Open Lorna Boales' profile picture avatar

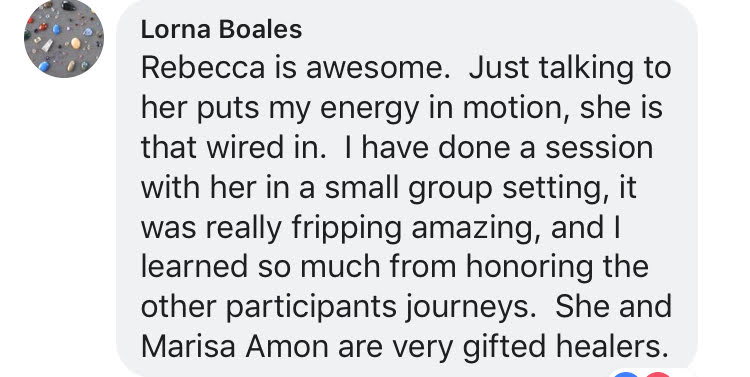click(x=64, y=38)
